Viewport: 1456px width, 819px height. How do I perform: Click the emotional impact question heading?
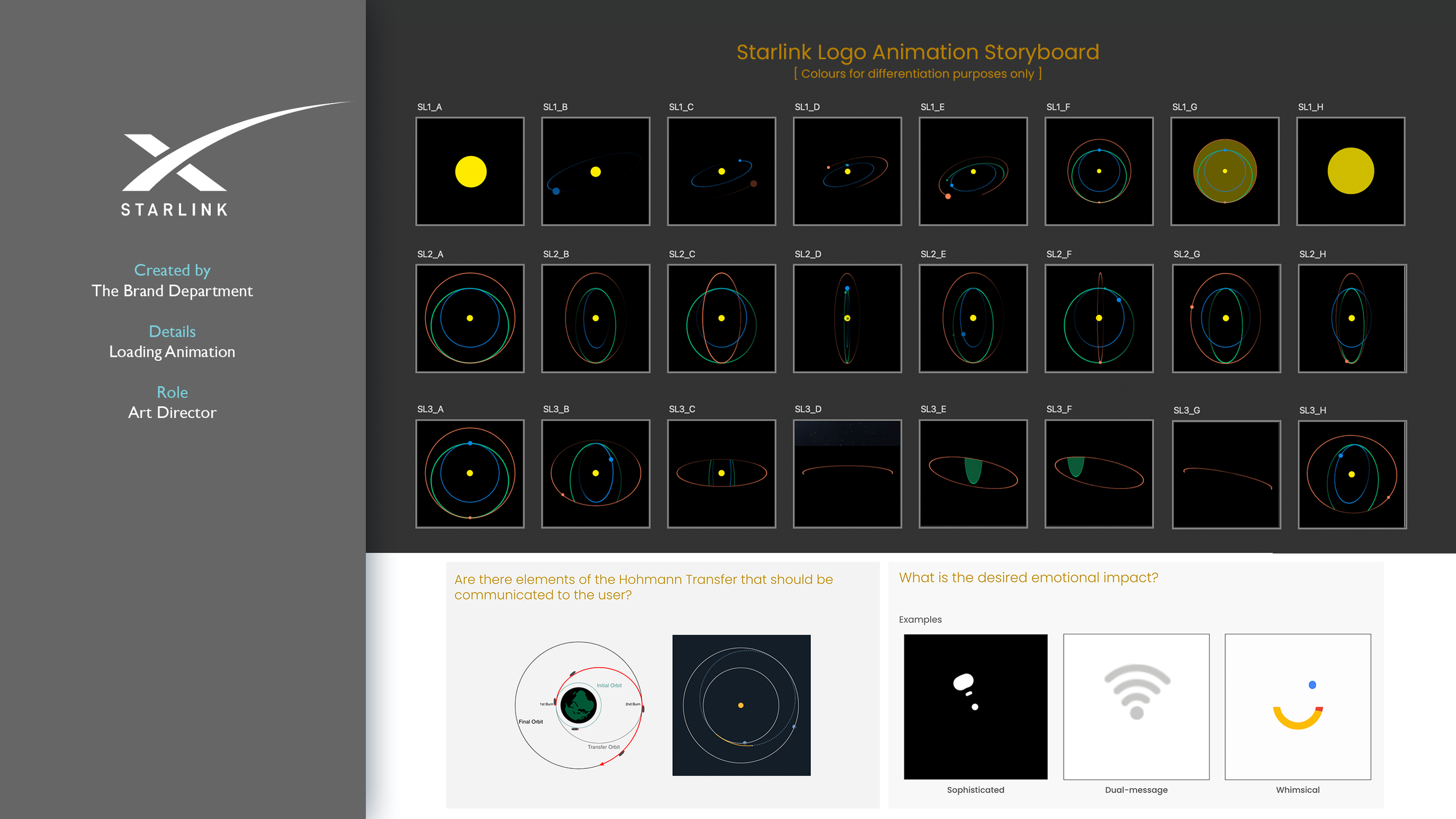[x=1028, y=577]
